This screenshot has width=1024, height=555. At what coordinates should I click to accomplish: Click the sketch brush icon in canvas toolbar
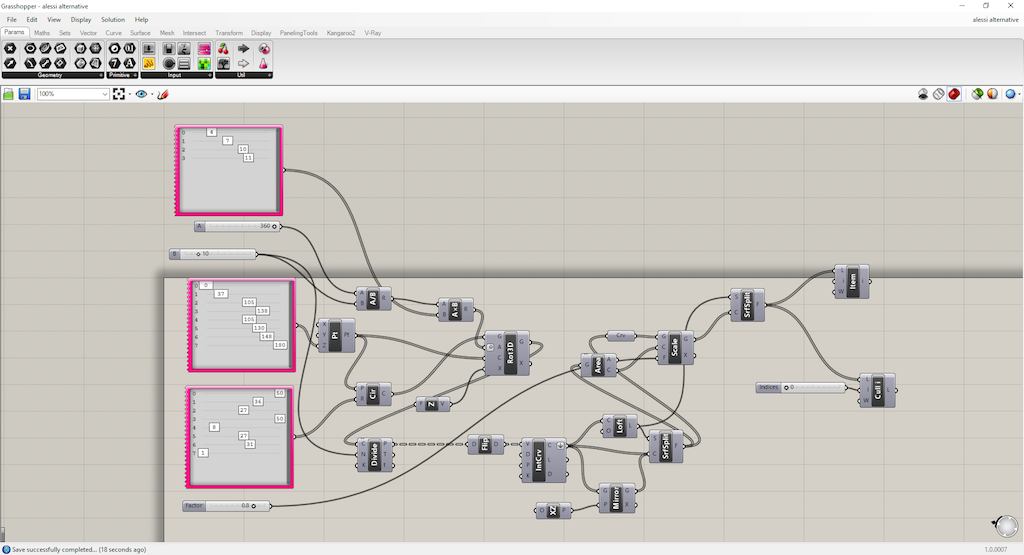(163, 94)
